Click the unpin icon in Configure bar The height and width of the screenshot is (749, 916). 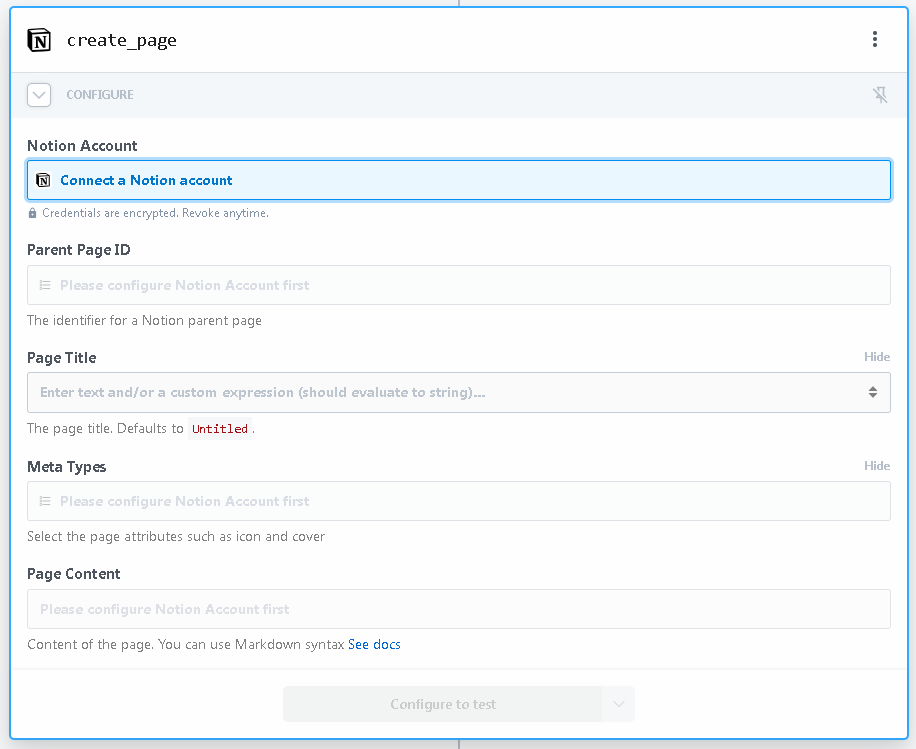pyautogui.click(x=880, y=95)
